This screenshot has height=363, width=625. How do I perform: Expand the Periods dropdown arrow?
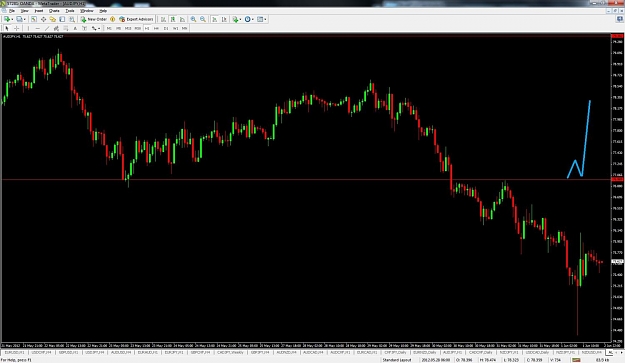pos(253,19)
